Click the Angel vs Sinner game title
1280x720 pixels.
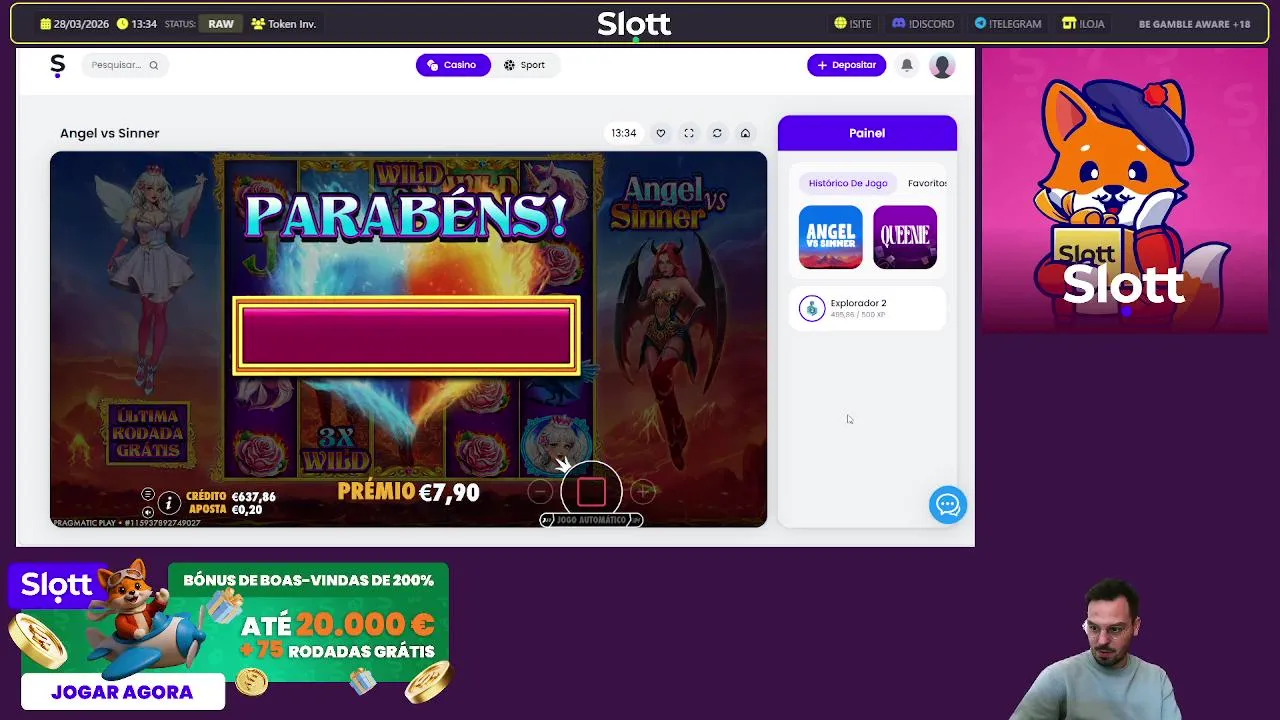pos(110,133)
